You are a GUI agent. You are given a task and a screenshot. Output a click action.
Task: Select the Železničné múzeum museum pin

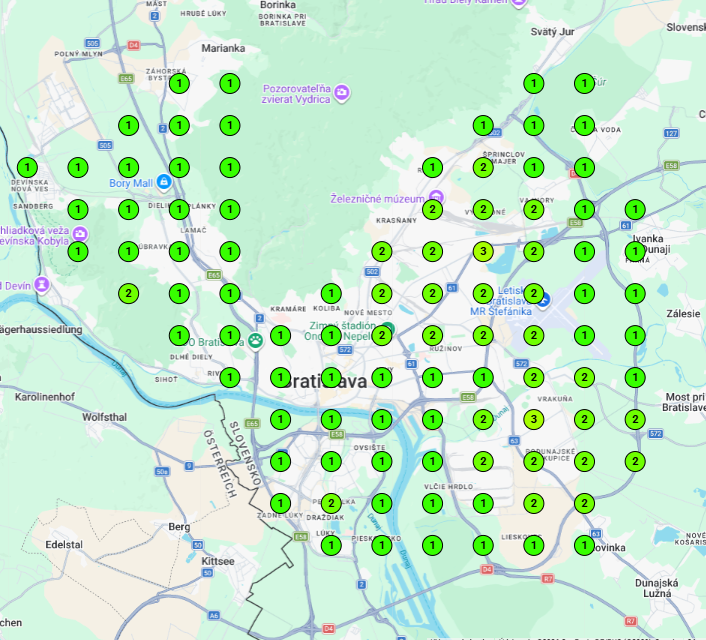click(x=435, y=198)
